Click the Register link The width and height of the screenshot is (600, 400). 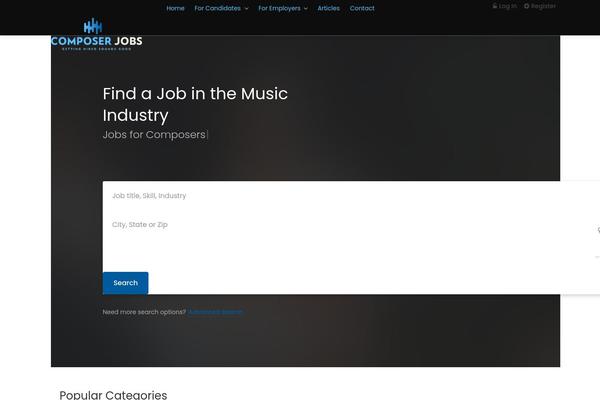click(540, 6)
